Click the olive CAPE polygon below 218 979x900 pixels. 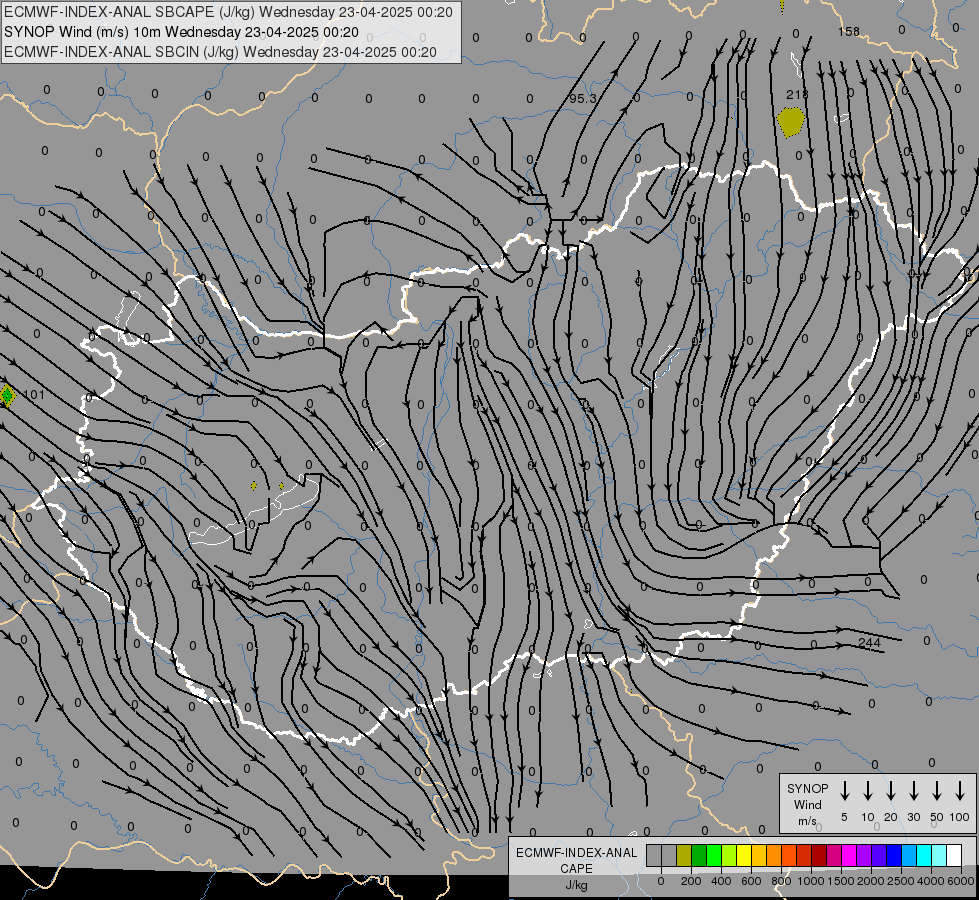[790, 122]
